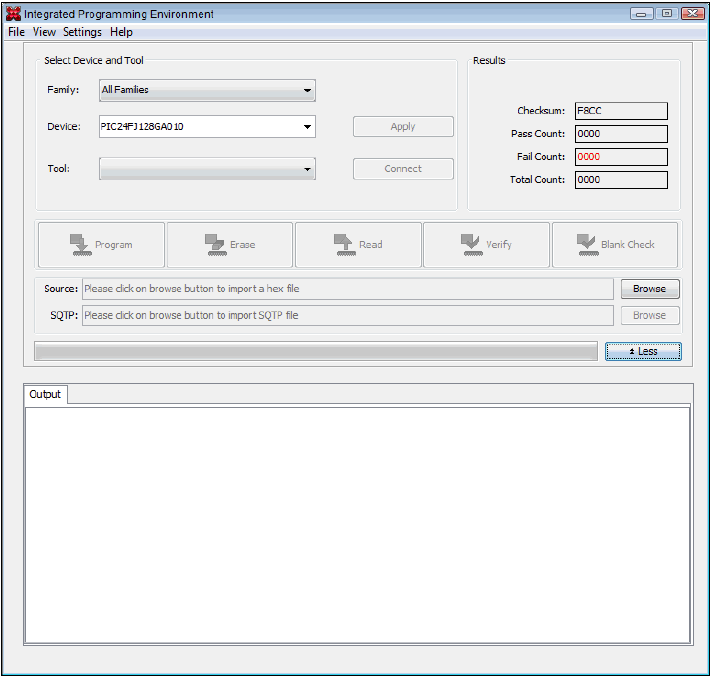This screenshot has width=711, height=680.
Task: Click the Checksum value field
Action: (x=620, y=111)
